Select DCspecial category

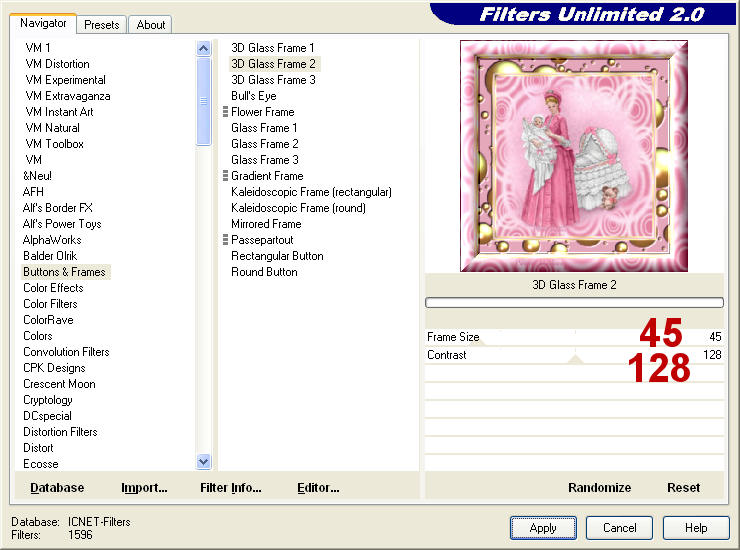click(47, 416)
